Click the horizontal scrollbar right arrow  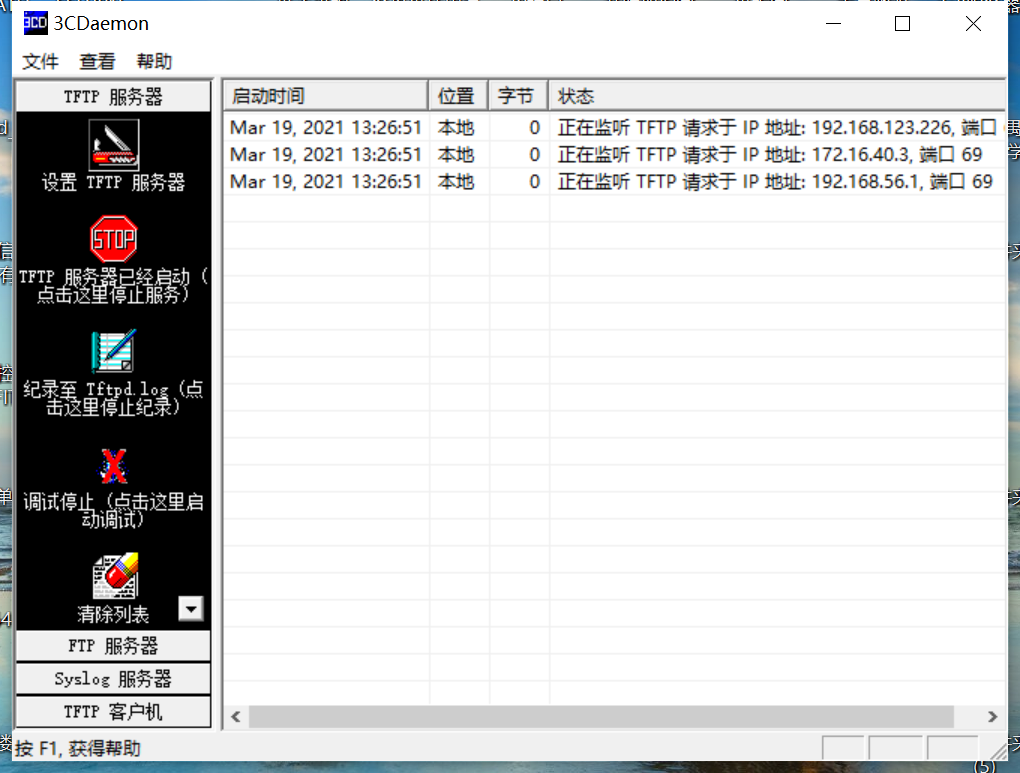click(x=993, y=716)
